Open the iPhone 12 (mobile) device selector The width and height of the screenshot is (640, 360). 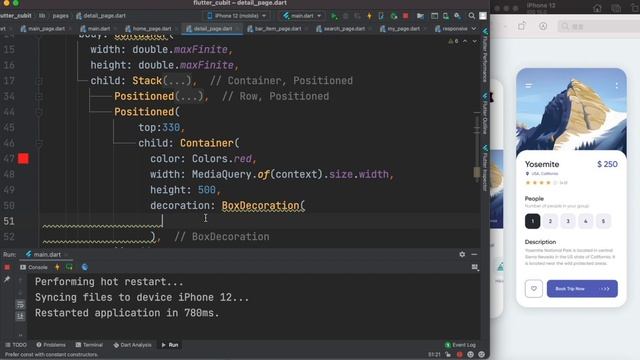pos(237,16)
